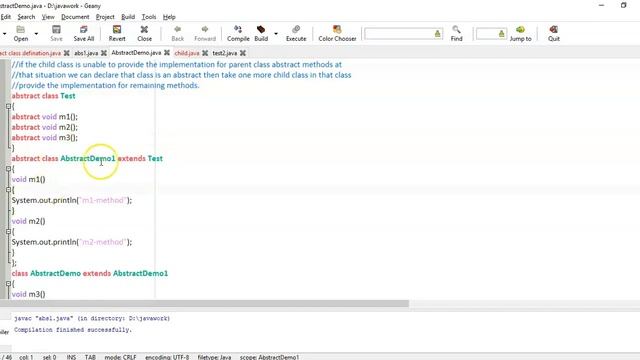Open the Edit menu

point(6,17)
